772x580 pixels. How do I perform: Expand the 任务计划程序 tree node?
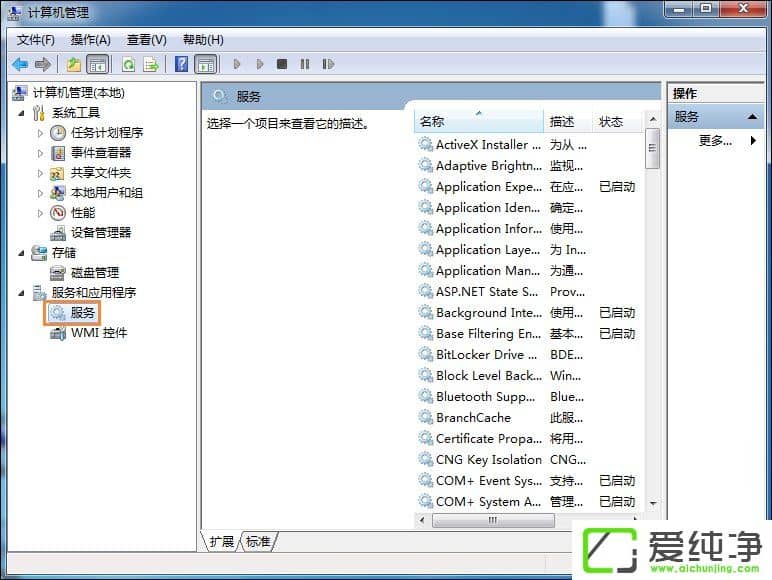[x=41, y=133]
